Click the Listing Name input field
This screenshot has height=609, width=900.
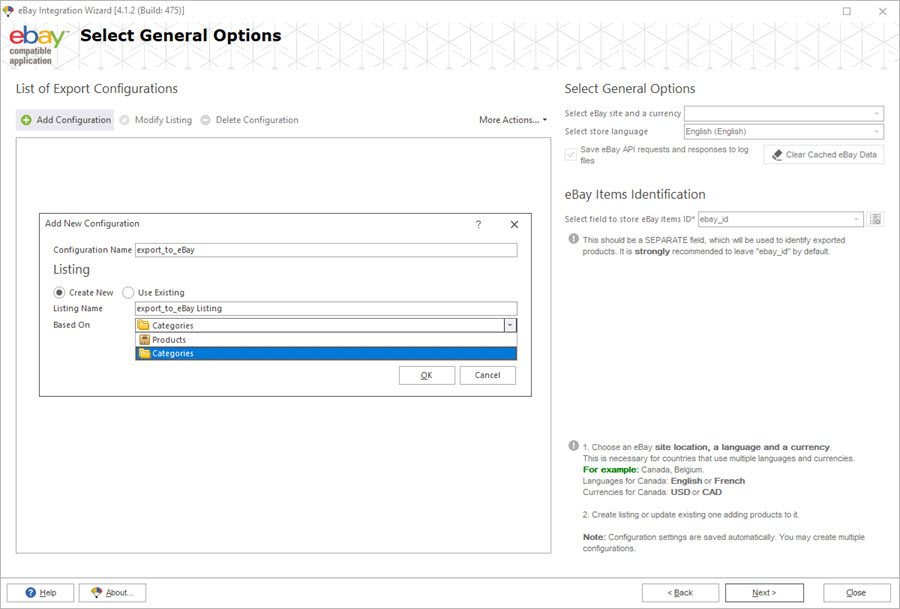326,309
